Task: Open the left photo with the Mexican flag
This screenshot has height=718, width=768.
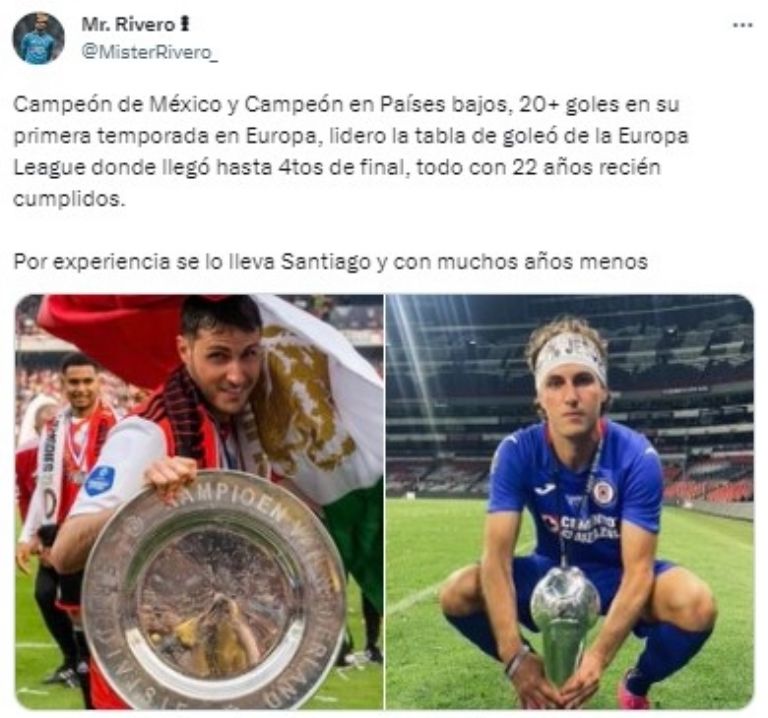Action: (x=199, y=501)
